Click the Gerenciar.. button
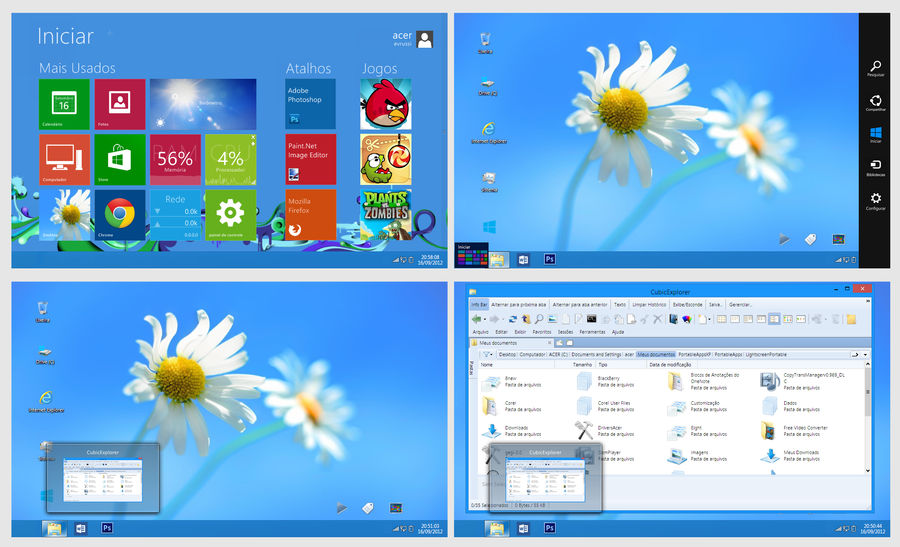 click(x=739, y=305)
